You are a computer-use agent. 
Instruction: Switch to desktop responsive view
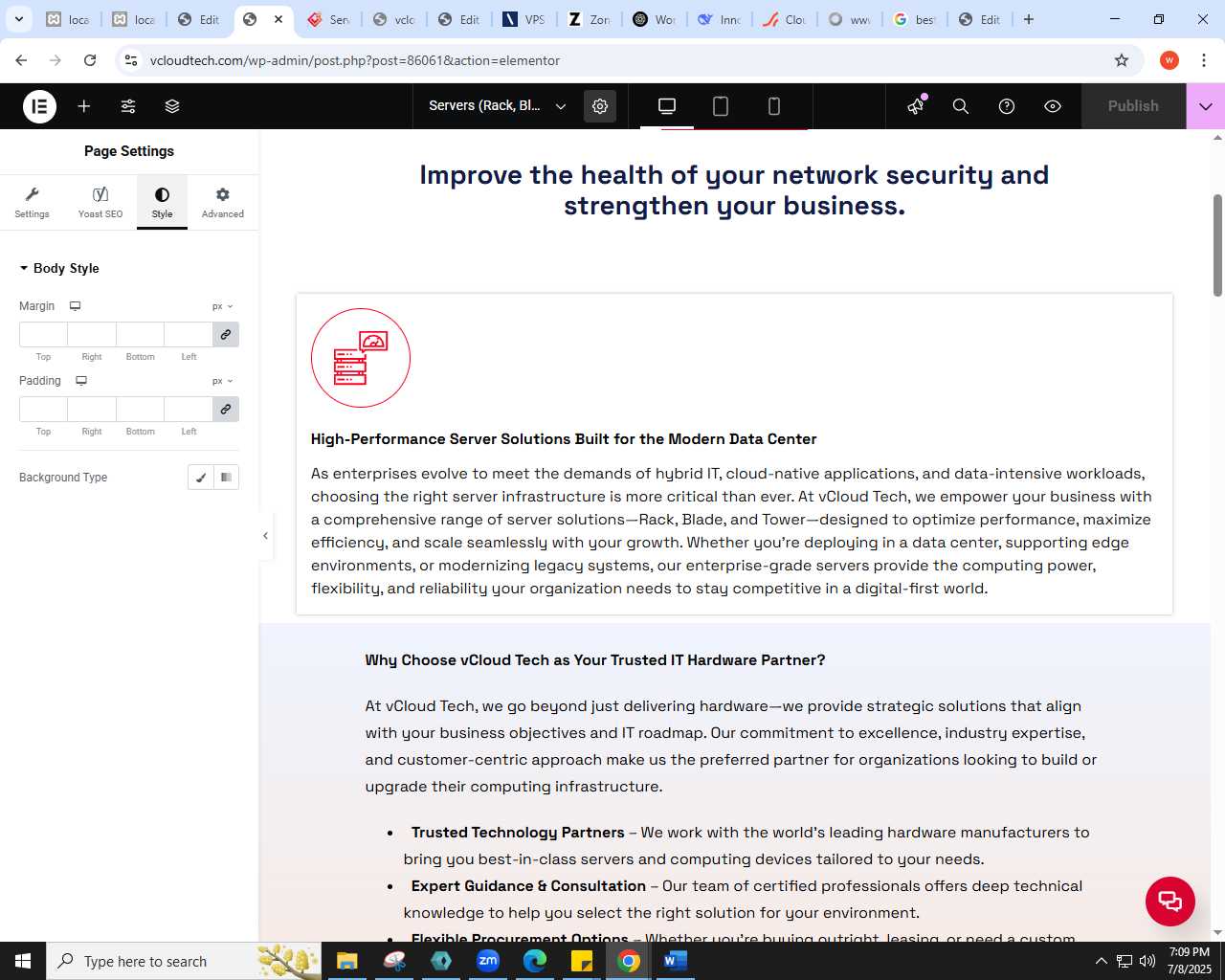(667, 106)
